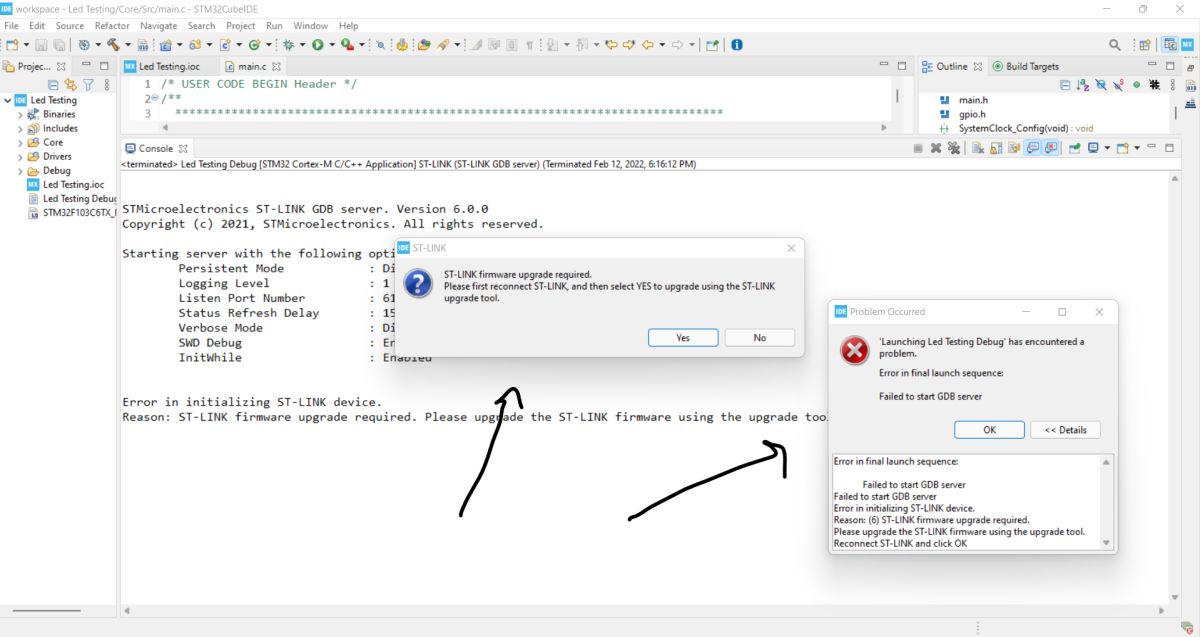Click the details scrollbar in Problem Occurred dialog
Viewport: 1200px width, 637px height.
pyautogui.click(x=1106, y=501)
